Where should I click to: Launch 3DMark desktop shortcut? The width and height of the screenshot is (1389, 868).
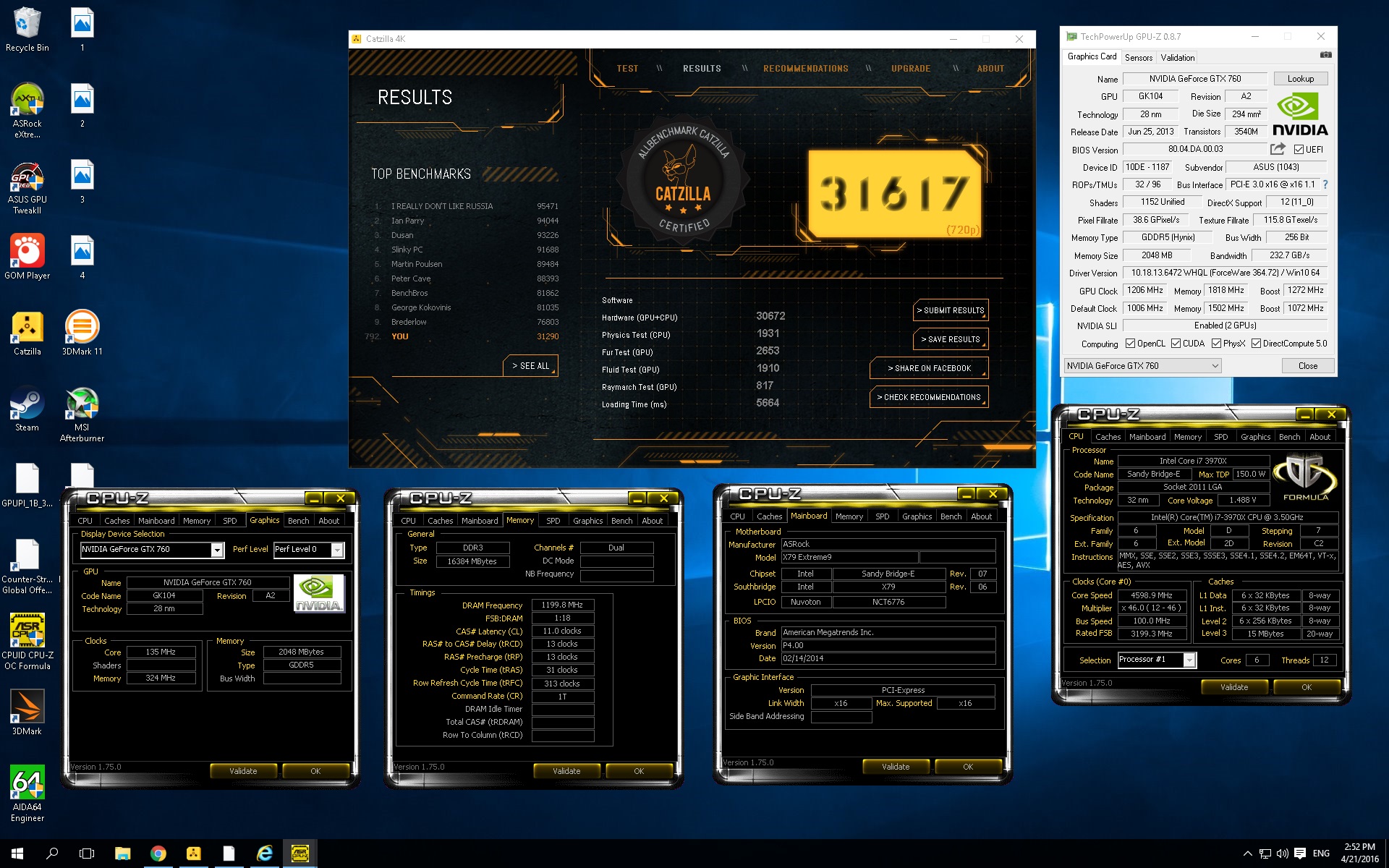(x=27, y=712)
